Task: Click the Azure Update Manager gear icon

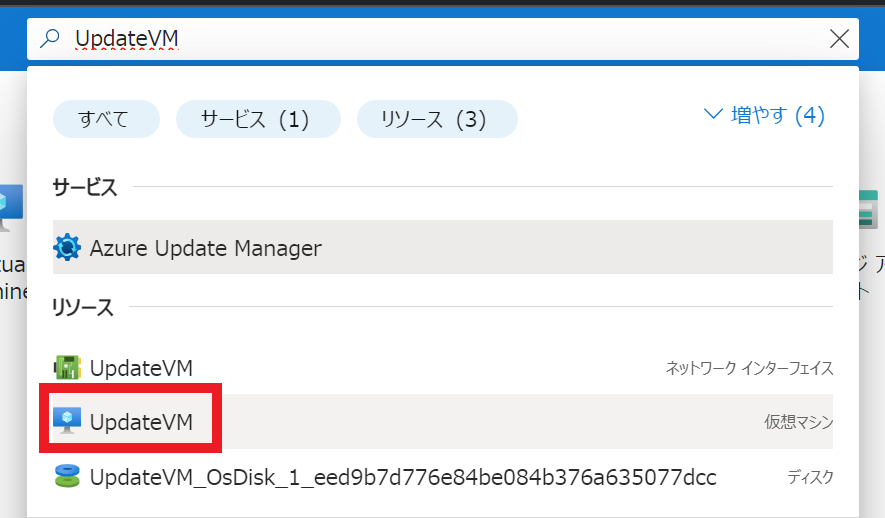Action: 67,247
